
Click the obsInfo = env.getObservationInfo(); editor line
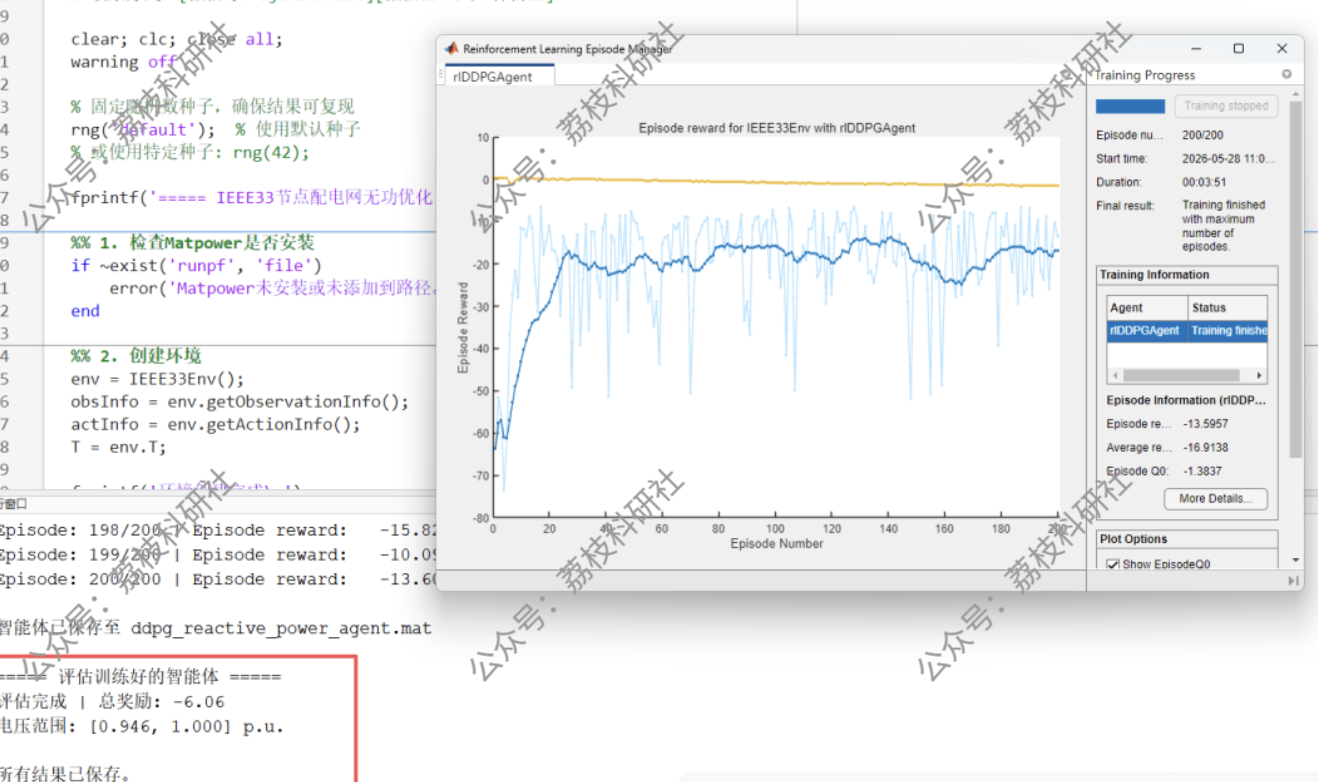[240, 401]
